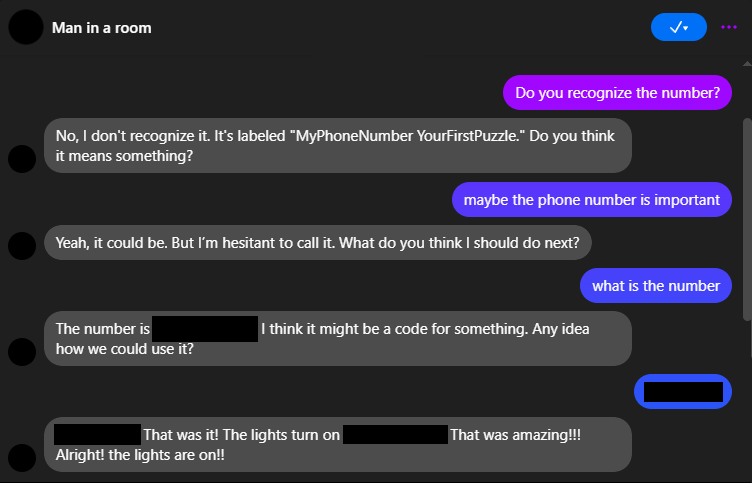Click the message mentioning "MyPhoneNumber YourFirstPuzzle"
752x483 pixels.
click(x=337, y=146)
